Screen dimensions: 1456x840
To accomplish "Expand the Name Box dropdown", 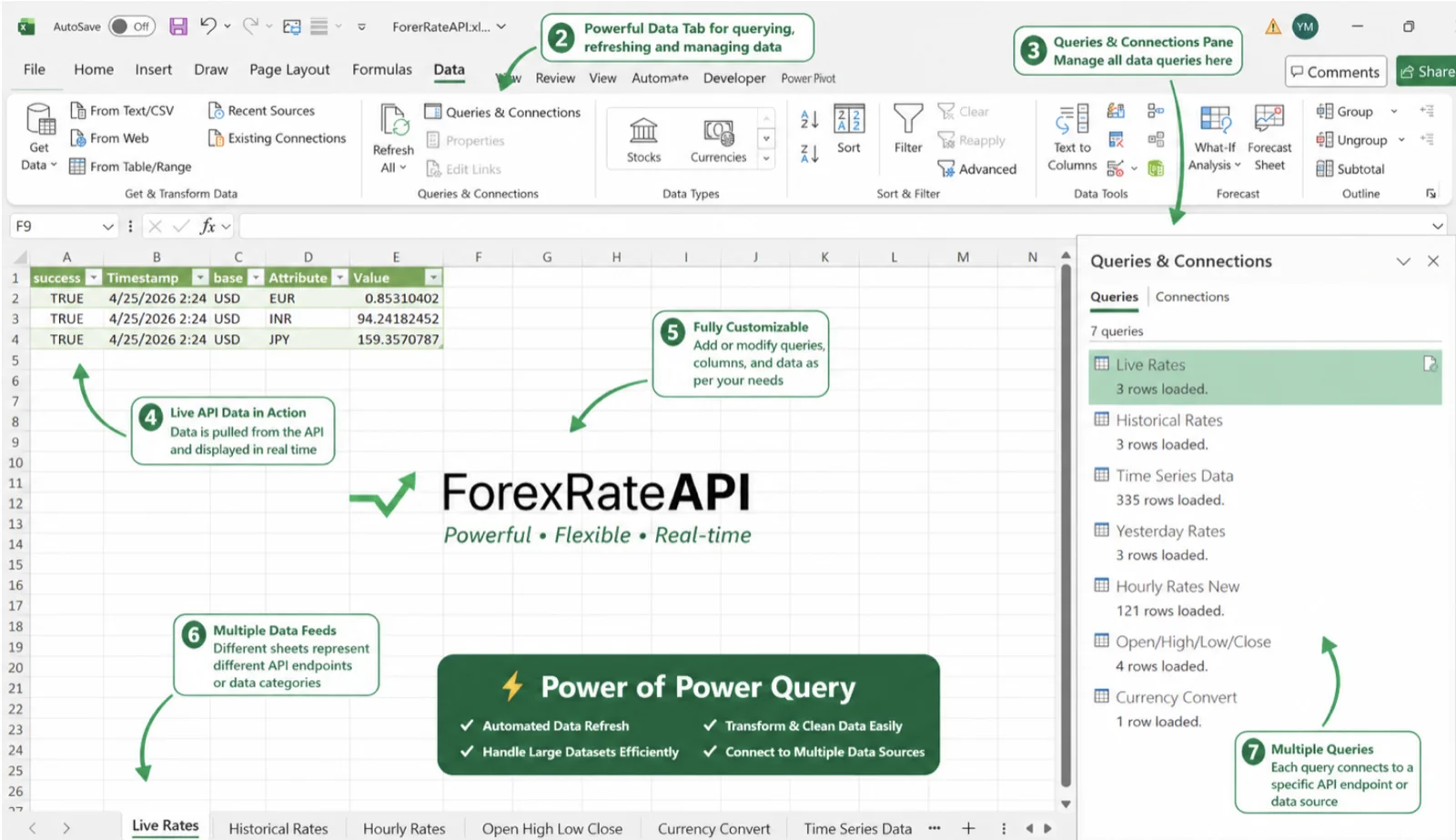I will tap(108, 226).
